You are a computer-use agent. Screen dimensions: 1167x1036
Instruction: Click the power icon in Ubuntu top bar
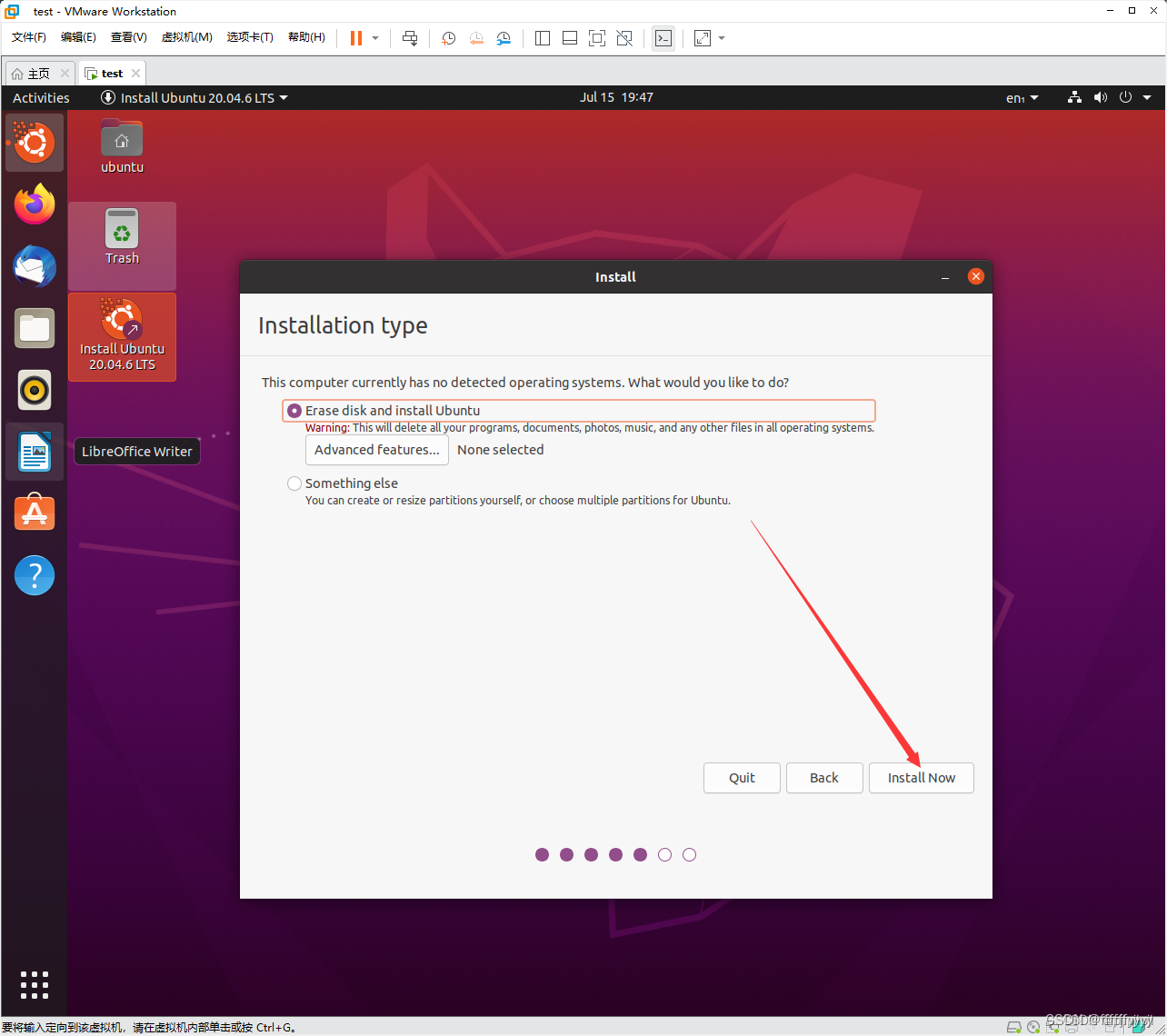[1126, 97]
